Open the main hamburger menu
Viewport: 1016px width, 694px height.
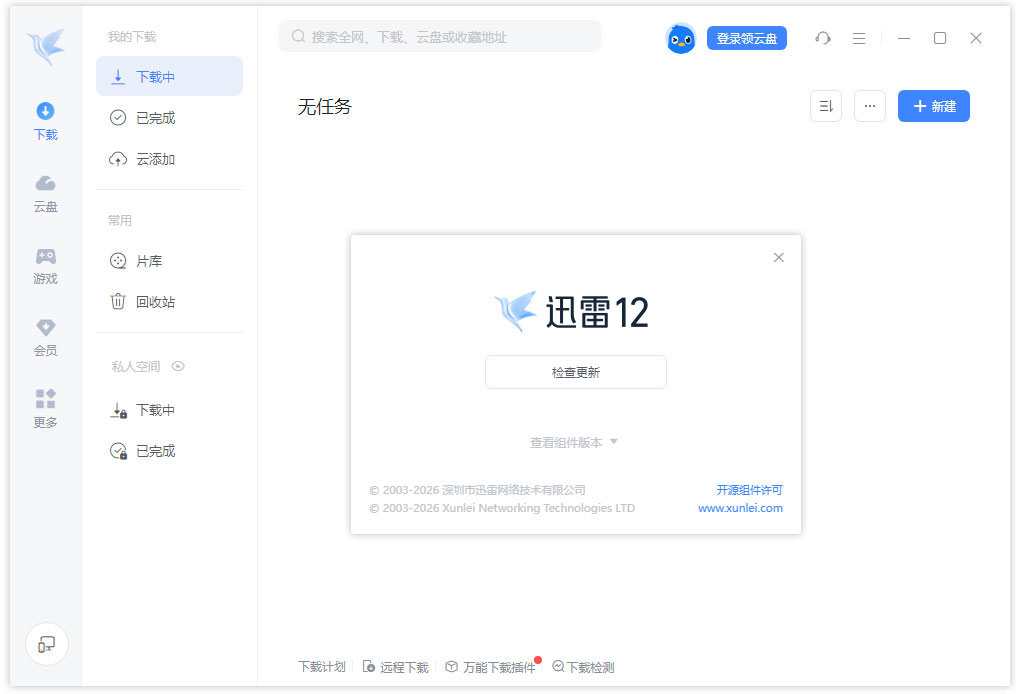pyautogui.click(x=858, y=38)
